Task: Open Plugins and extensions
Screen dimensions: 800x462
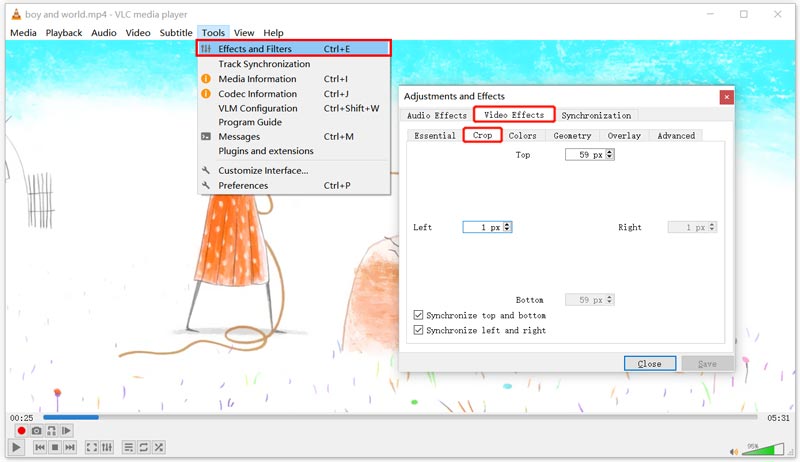Action: point(293,151)
